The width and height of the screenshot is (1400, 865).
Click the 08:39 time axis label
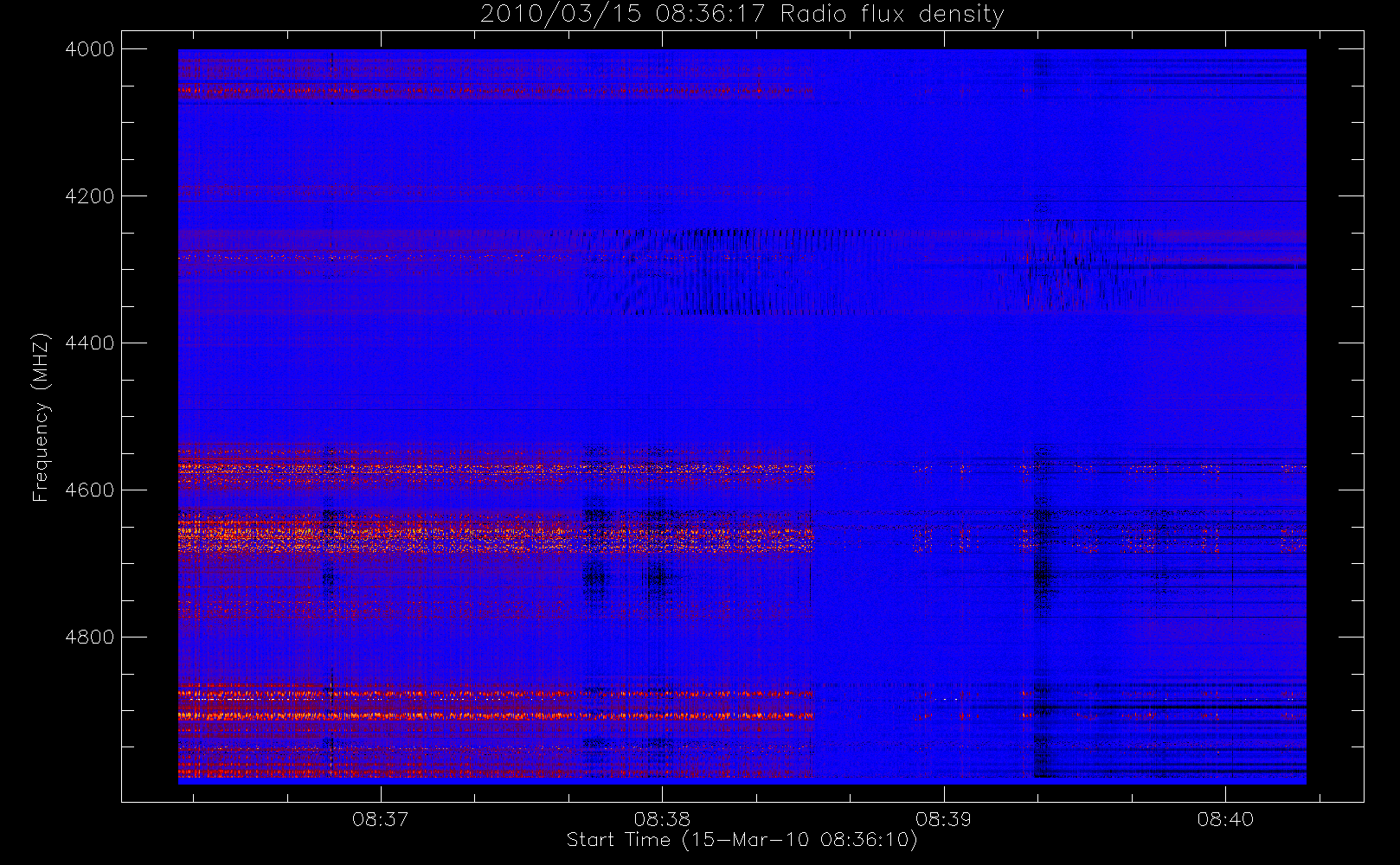pyautogui.click(x=944, y=819)
